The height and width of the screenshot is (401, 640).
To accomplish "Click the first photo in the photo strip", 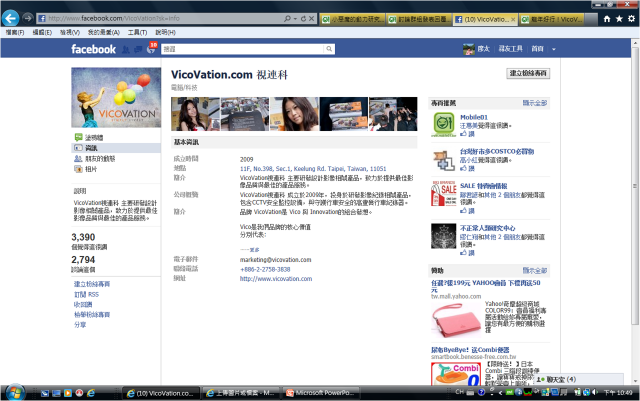I will pyautogui.click(x=195, y=114).
